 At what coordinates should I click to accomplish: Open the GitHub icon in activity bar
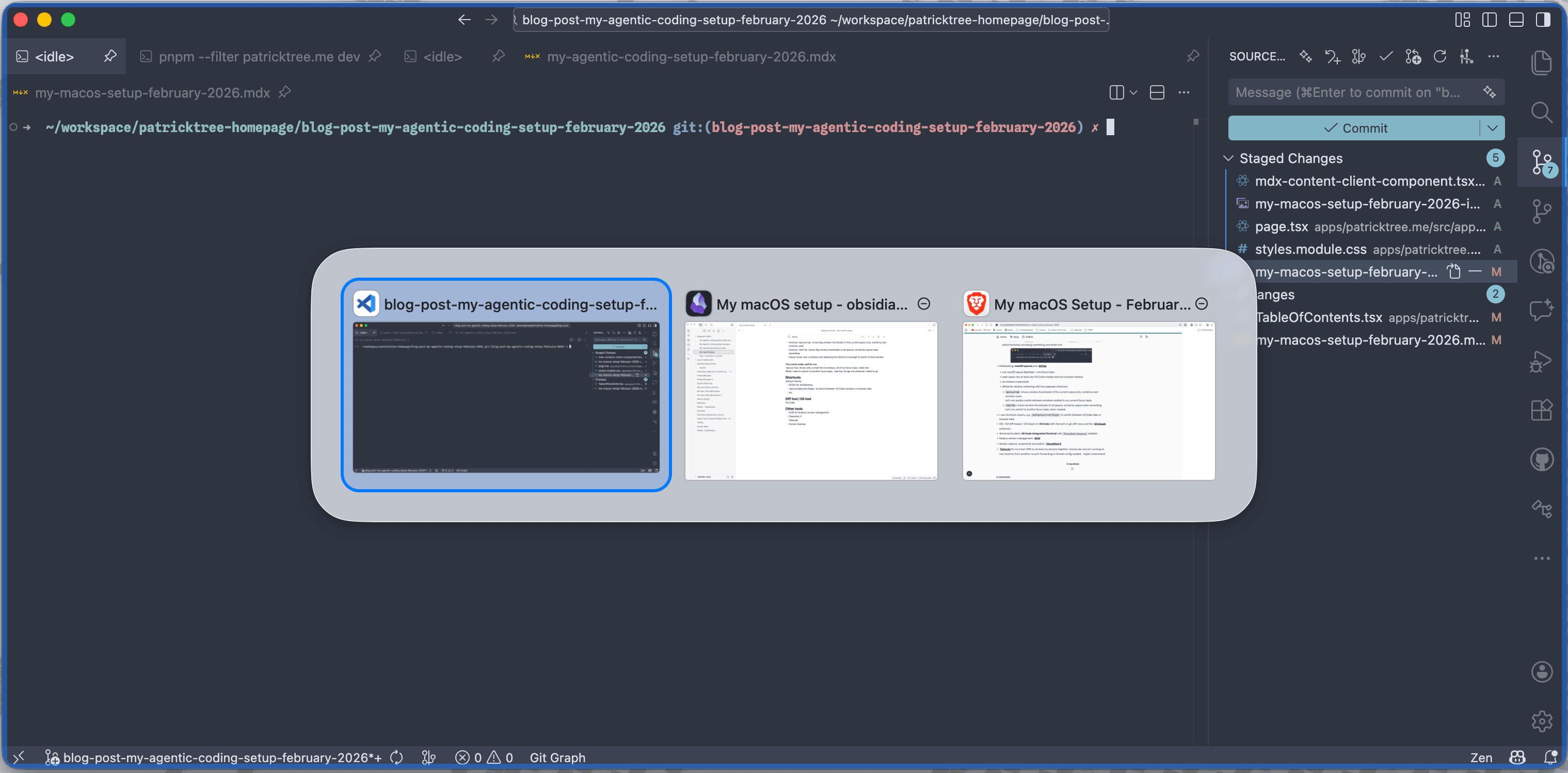pyautogui.click(x=1541, y=460)
